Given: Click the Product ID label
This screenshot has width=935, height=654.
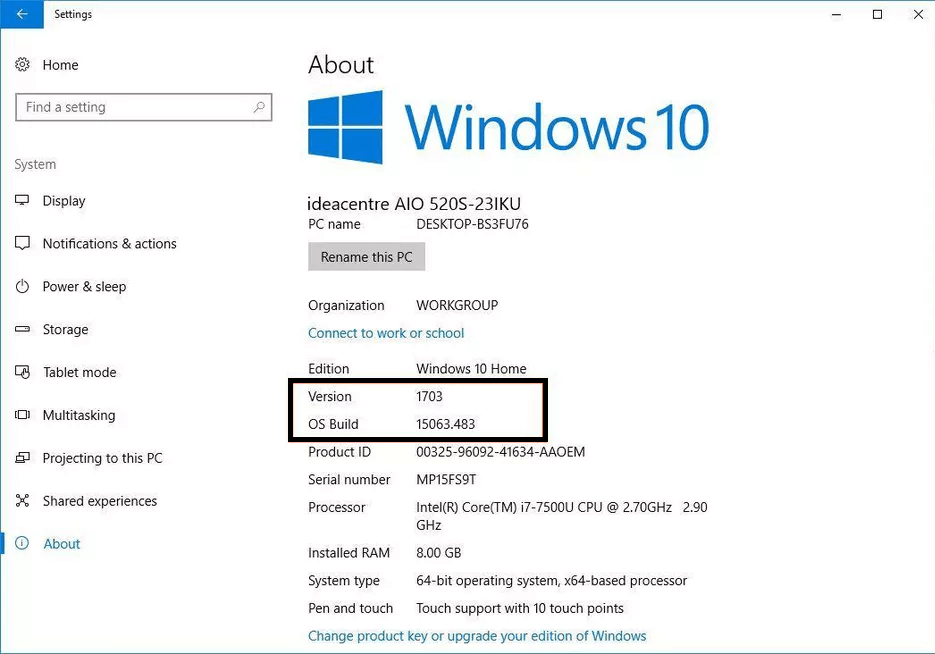Looking at the screenshot, I should (x=339, y=452).
